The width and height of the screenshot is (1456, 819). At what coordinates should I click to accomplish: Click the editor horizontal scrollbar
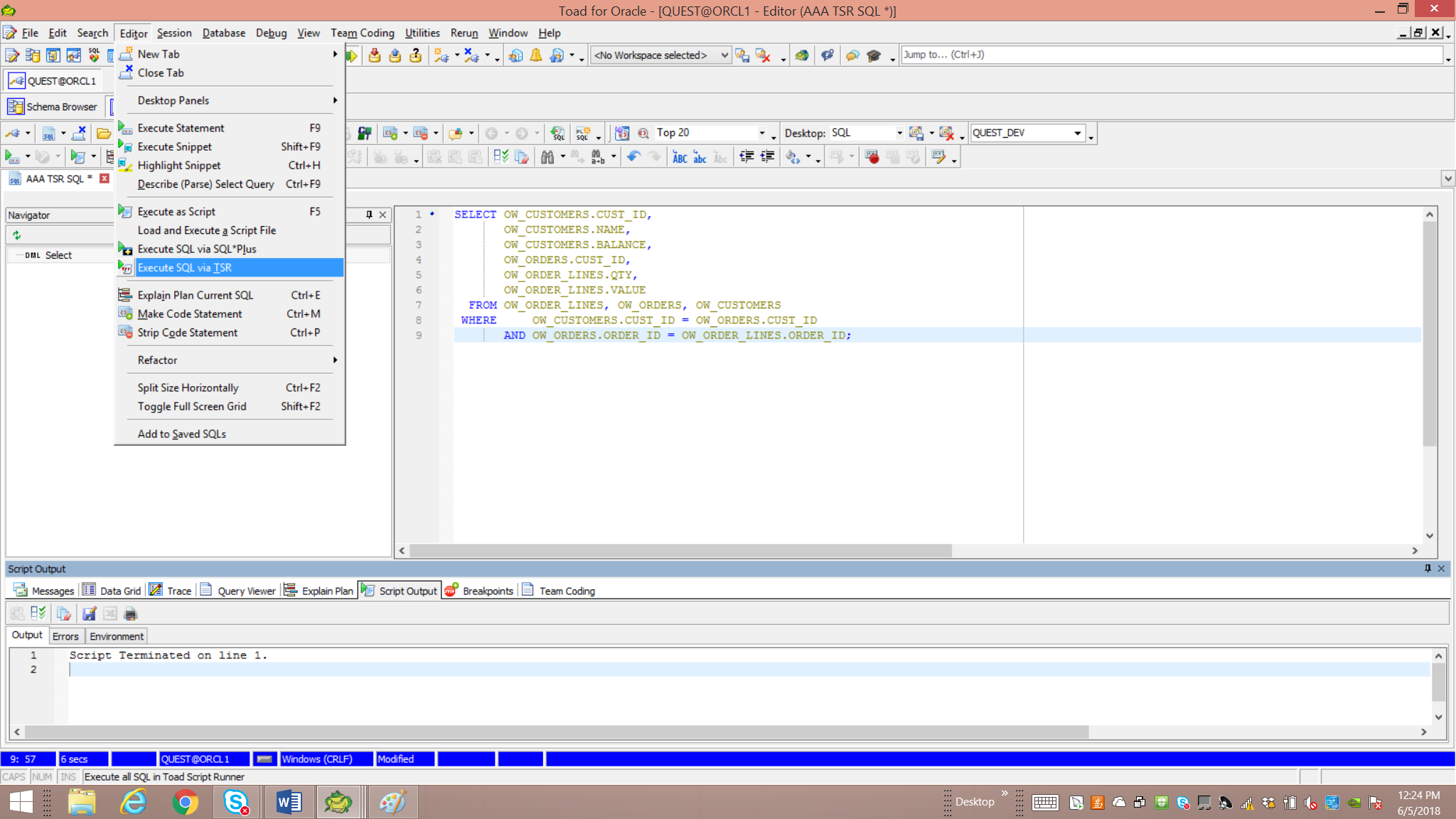681,551
